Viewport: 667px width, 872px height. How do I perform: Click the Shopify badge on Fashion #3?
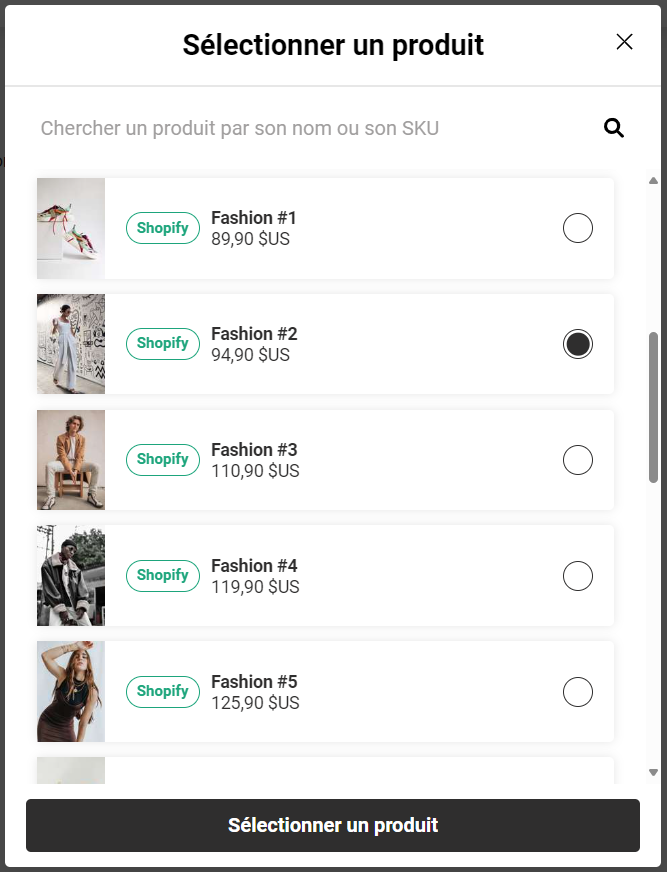(x=162, y=459)
